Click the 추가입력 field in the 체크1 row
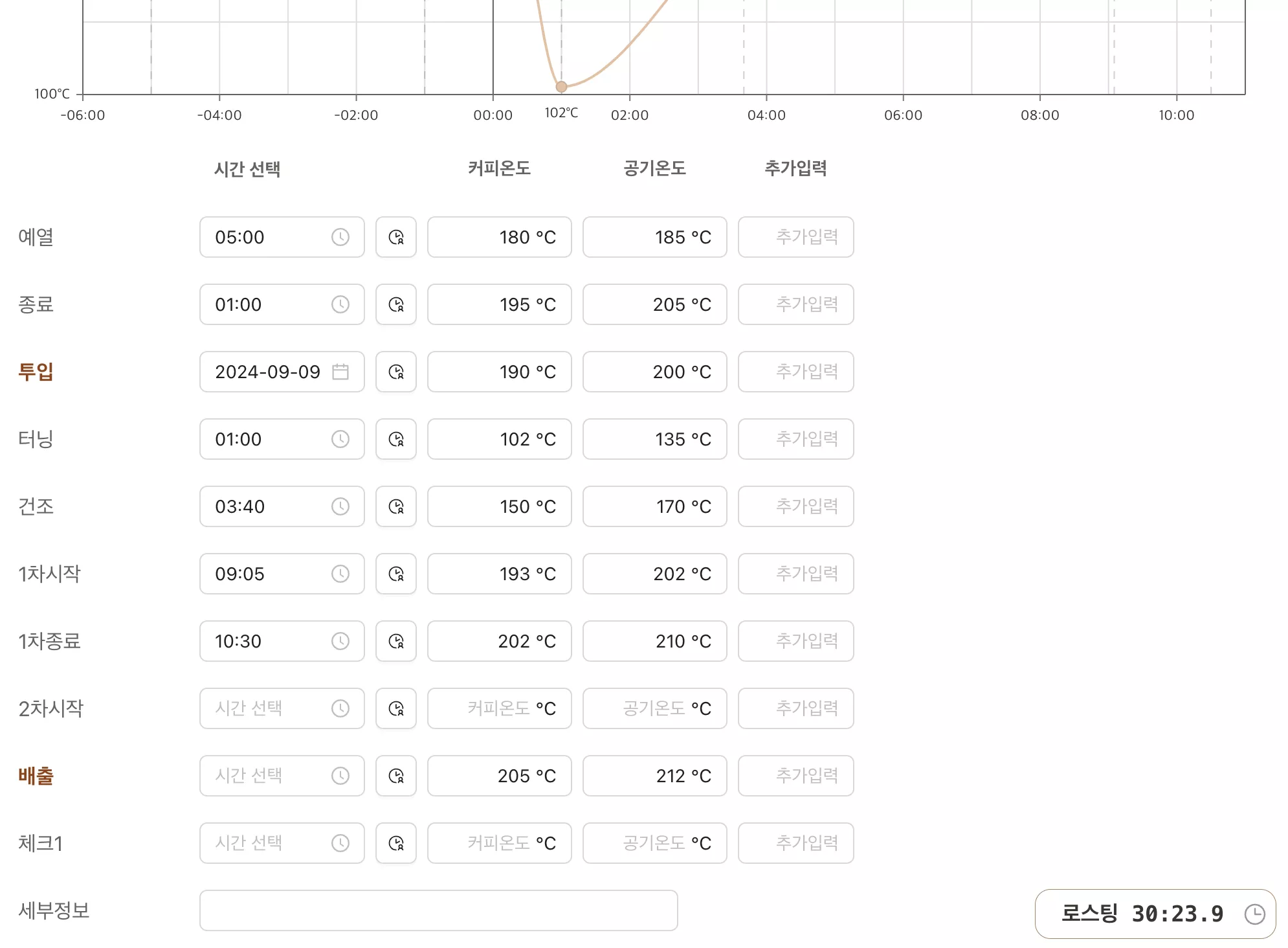 coord(796,843)
